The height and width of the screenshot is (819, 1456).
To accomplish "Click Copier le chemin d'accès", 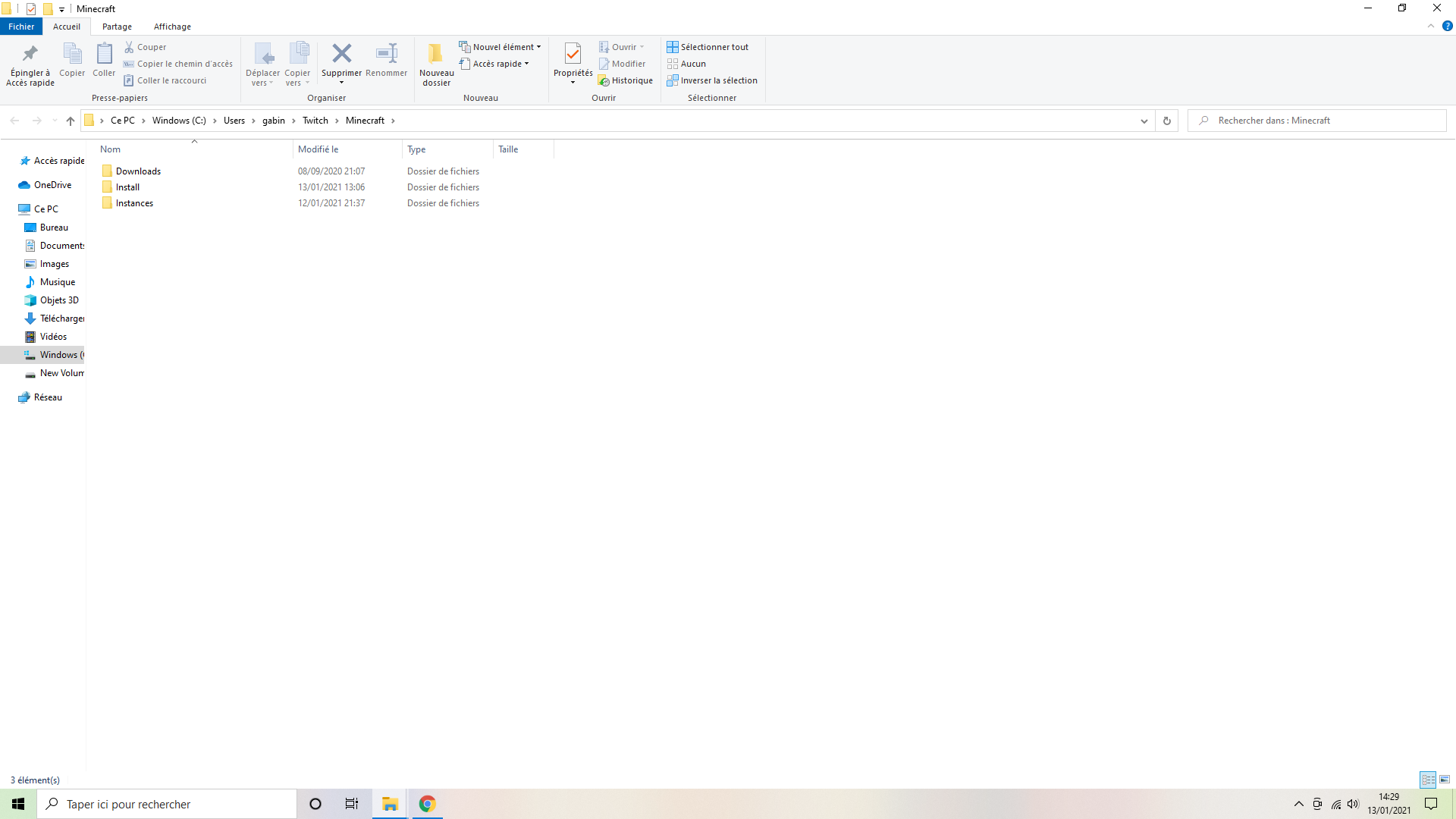I will coord(178,64).
